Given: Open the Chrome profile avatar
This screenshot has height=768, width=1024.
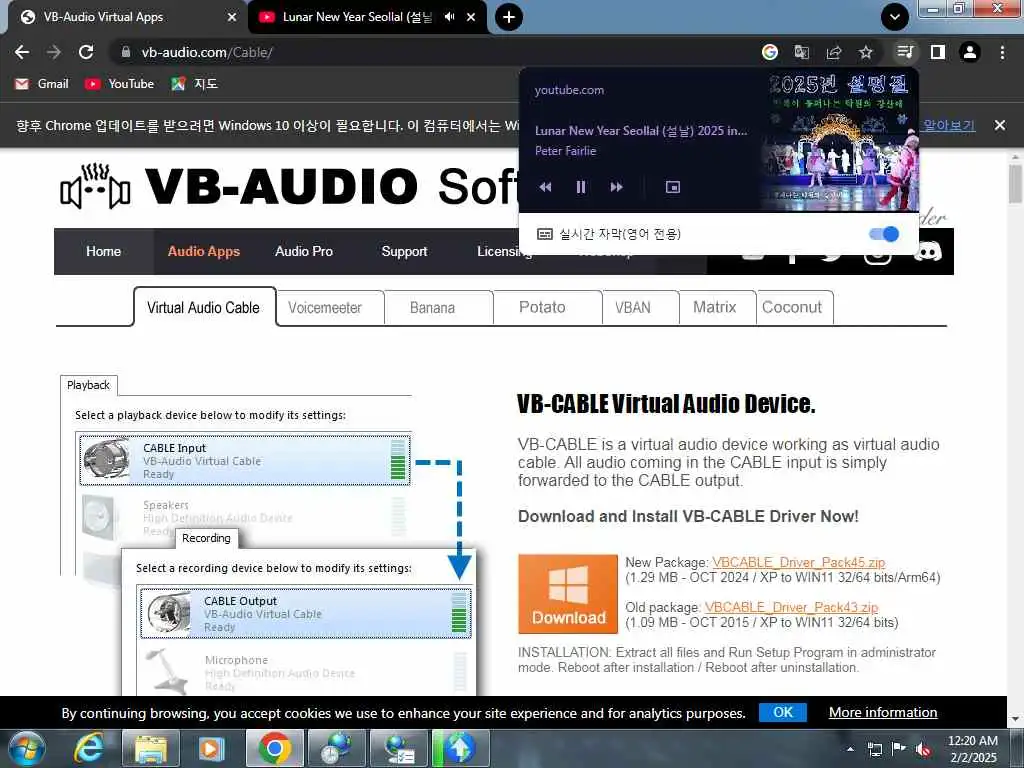Looking at the screenshot, I should 970,52.
